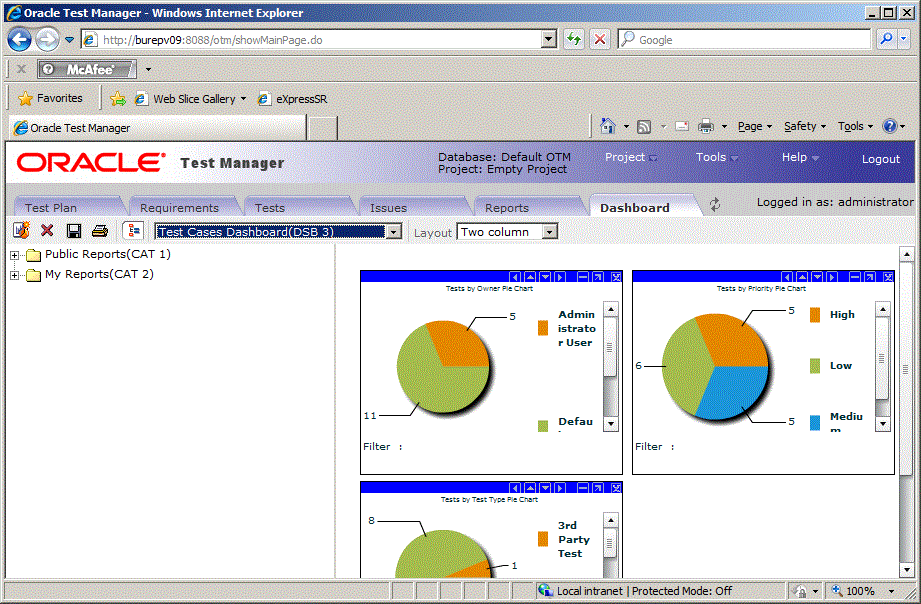
Task: Open the Layout Two column dropdown
Action: (549, 231)
